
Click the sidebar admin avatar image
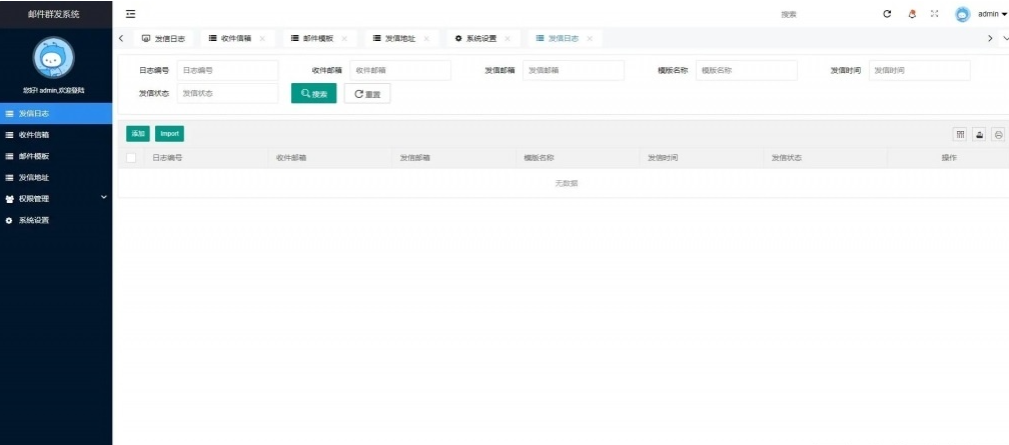[x=55, y=59]
